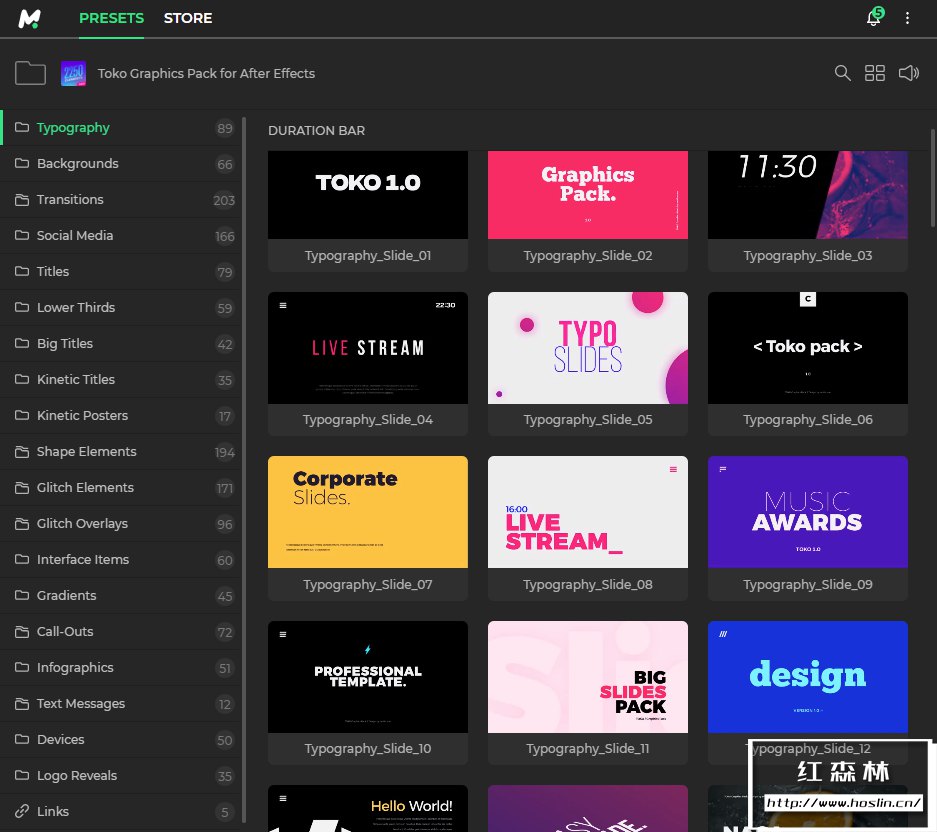This screenshot has height=832, width=937.
Task: Open the search magnifier icon
Action: tap(843, 73)
